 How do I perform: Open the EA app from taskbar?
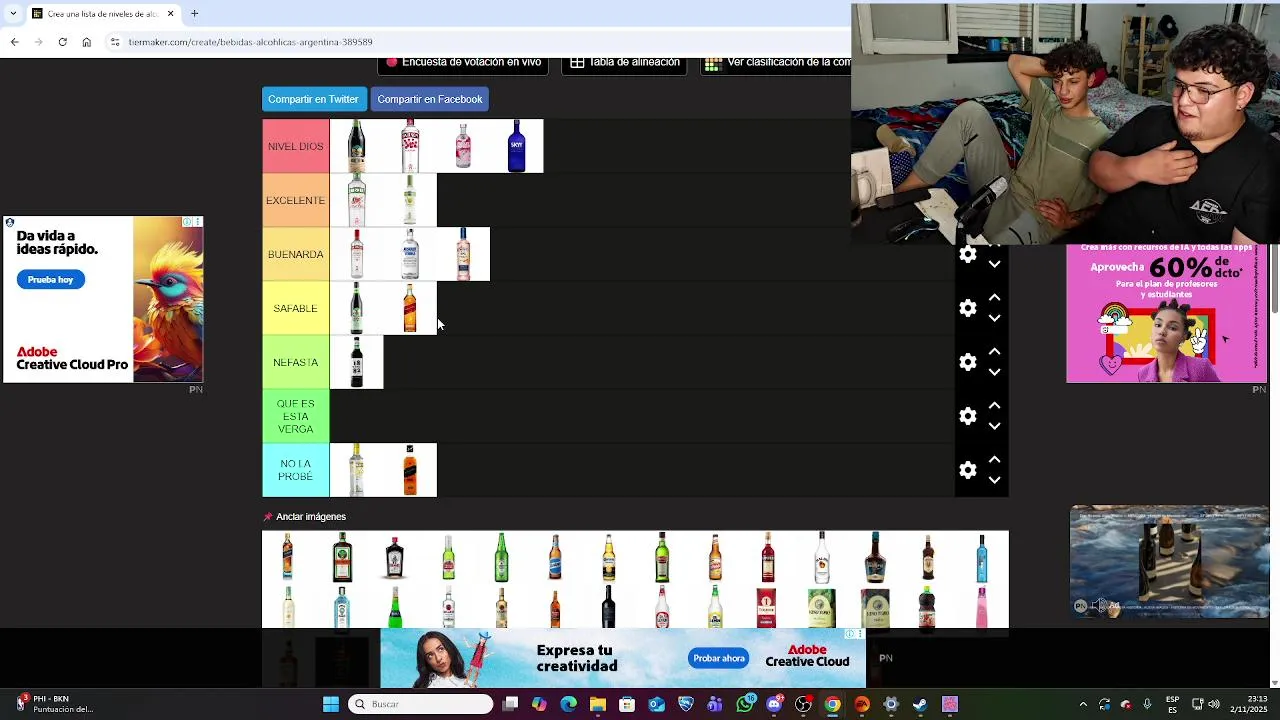click(862, 704)
